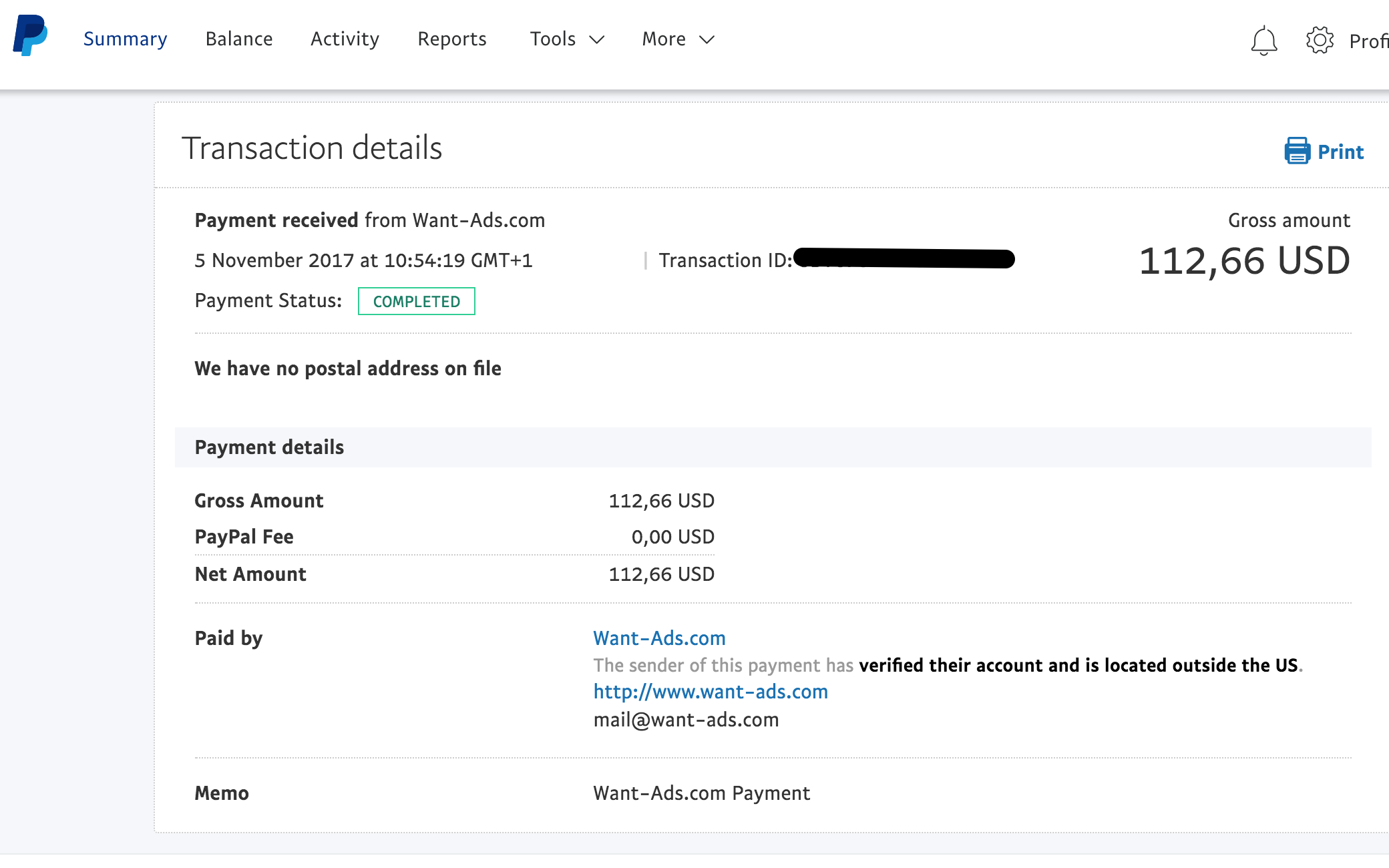Click the printer icon next to Print
Viewport: 1389px width, 868px height.
1297,151
